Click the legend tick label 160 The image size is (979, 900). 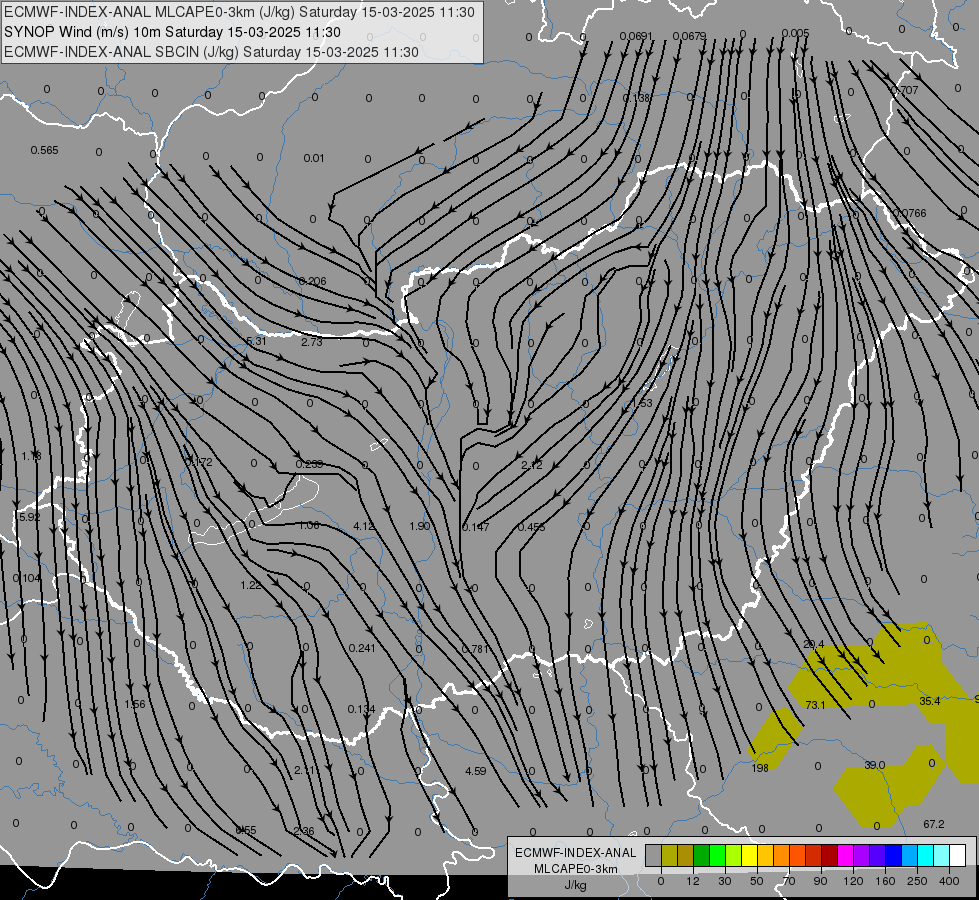885,881
